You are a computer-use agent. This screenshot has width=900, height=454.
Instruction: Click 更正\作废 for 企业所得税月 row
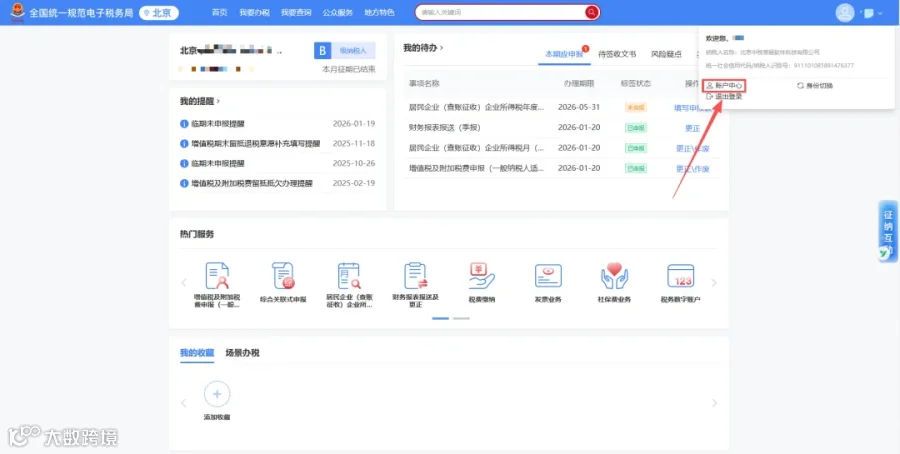click(693, 149)
